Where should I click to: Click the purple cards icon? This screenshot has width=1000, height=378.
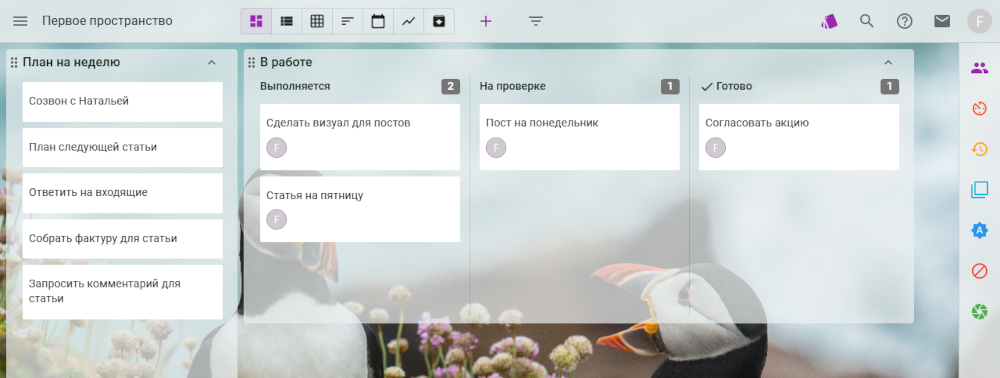tap(829, 21)
